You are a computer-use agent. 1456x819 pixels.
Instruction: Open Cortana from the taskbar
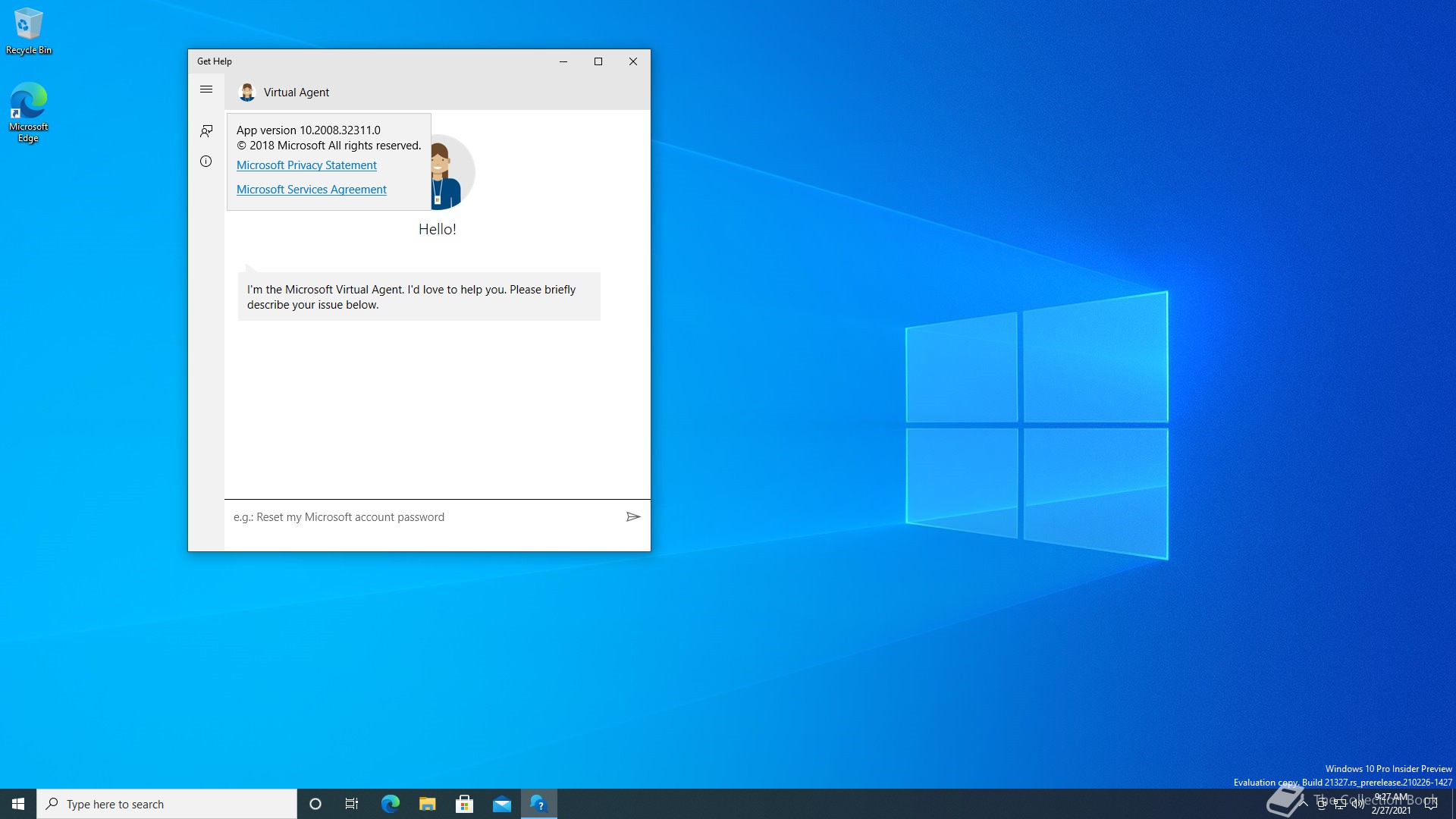(315, 804)
